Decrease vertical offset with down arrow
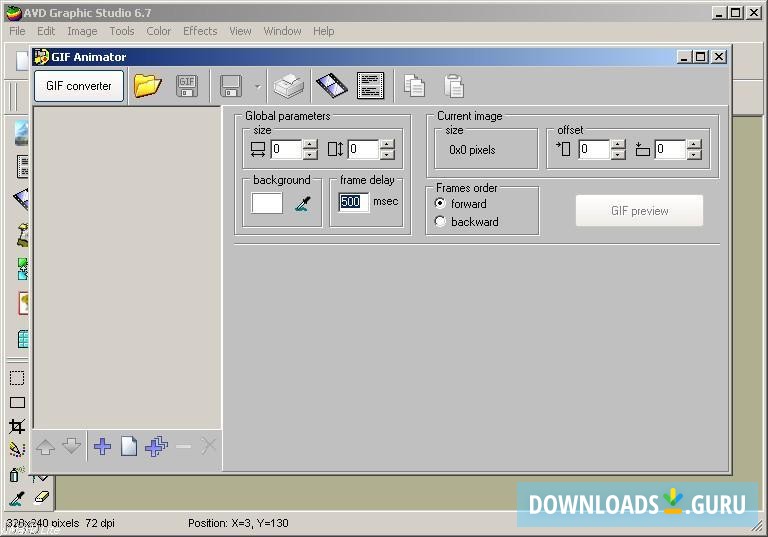The width and height of the screenshot is (768, 537). pyautogui.click(x=694, y=154)
